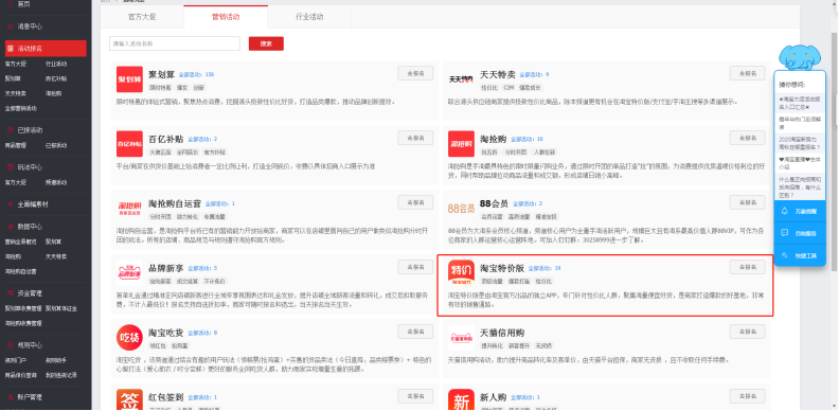The image size is (839, 411).
Task: Open 规则助手 under 规则中心
Action: pos(56,360)
